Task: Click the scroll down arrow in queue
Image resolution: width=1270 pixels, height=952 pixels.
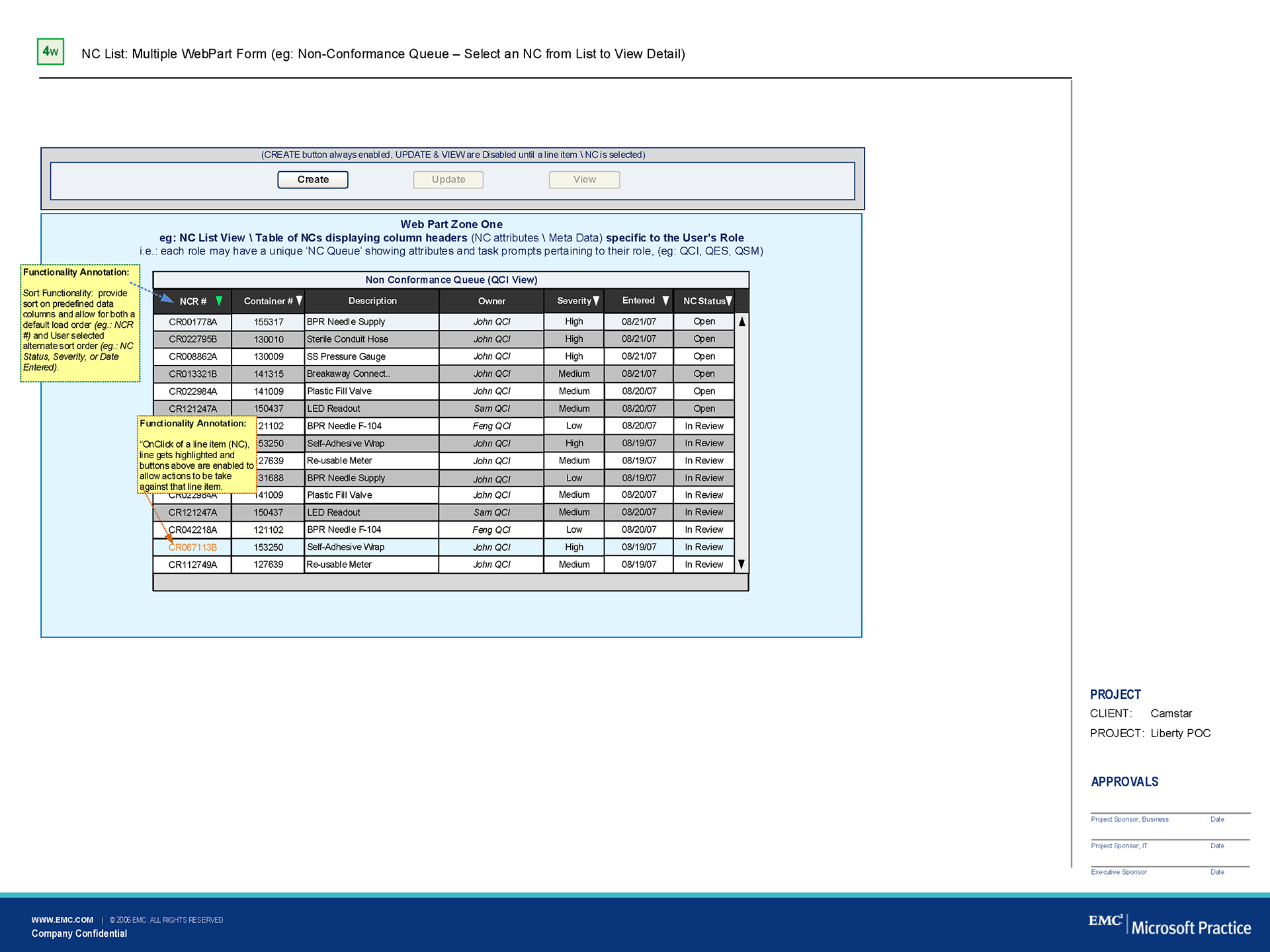Action: (x=741, y=565)
